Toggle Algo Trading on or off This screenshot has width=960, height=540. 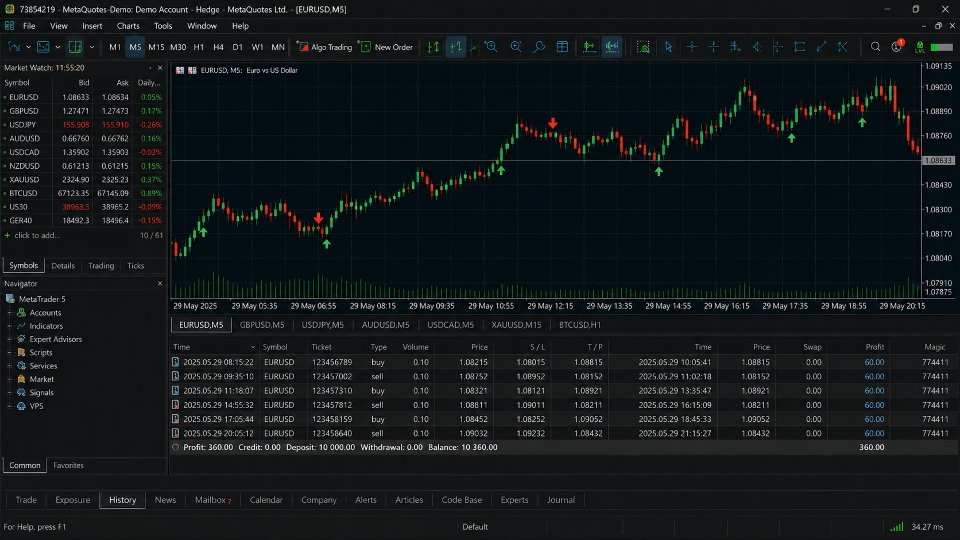click(324, 47)
